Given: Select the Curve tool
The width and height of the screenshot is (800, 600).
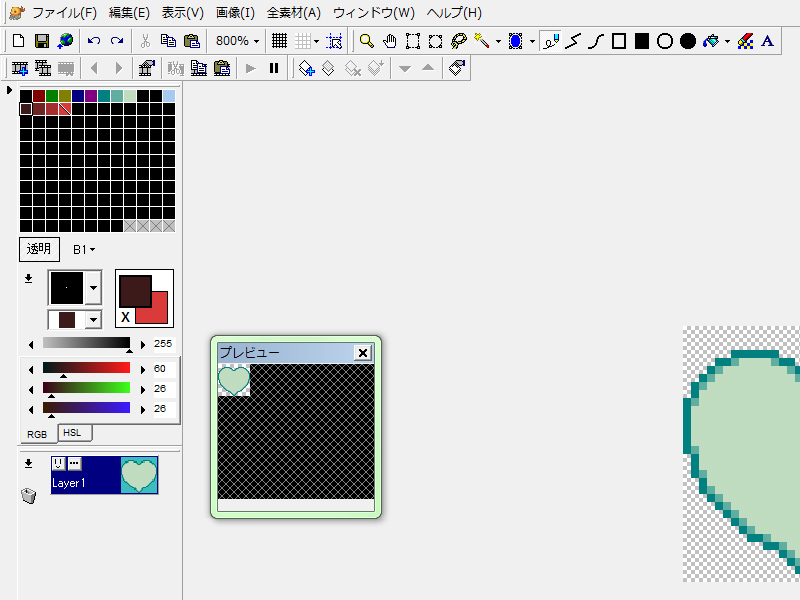Looking at the screenshot, I should click(596, 41).
